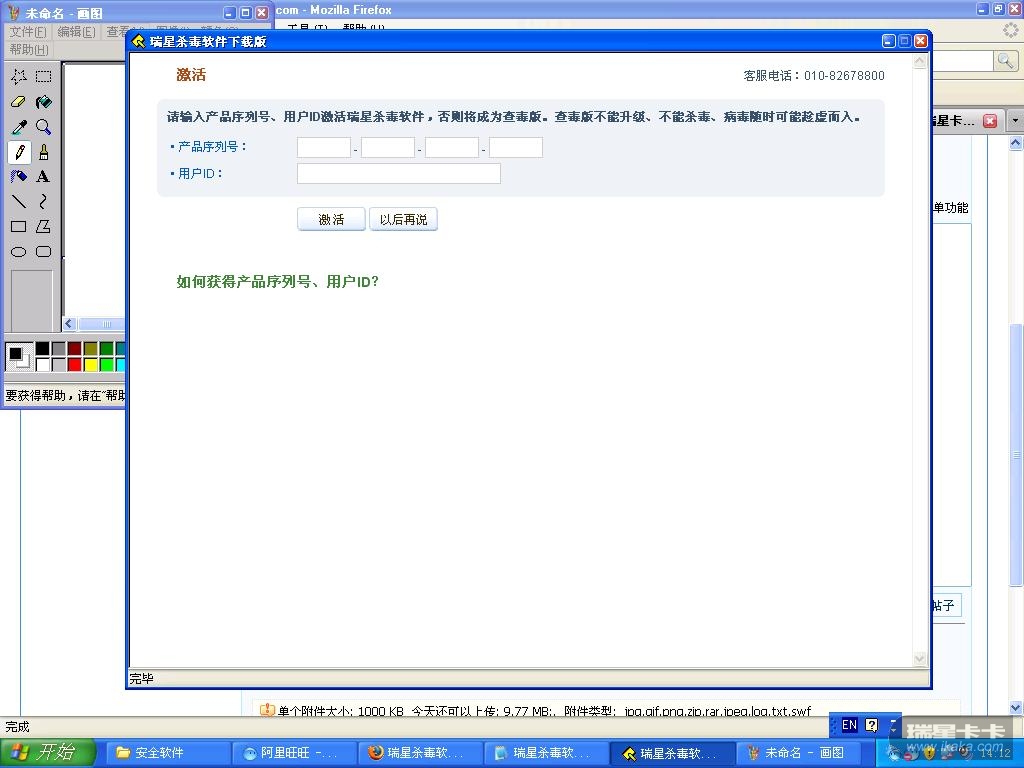Select the Free-Form Select tool in Paint
Viewport: 1024px width, 768px height.
[18, 76]
